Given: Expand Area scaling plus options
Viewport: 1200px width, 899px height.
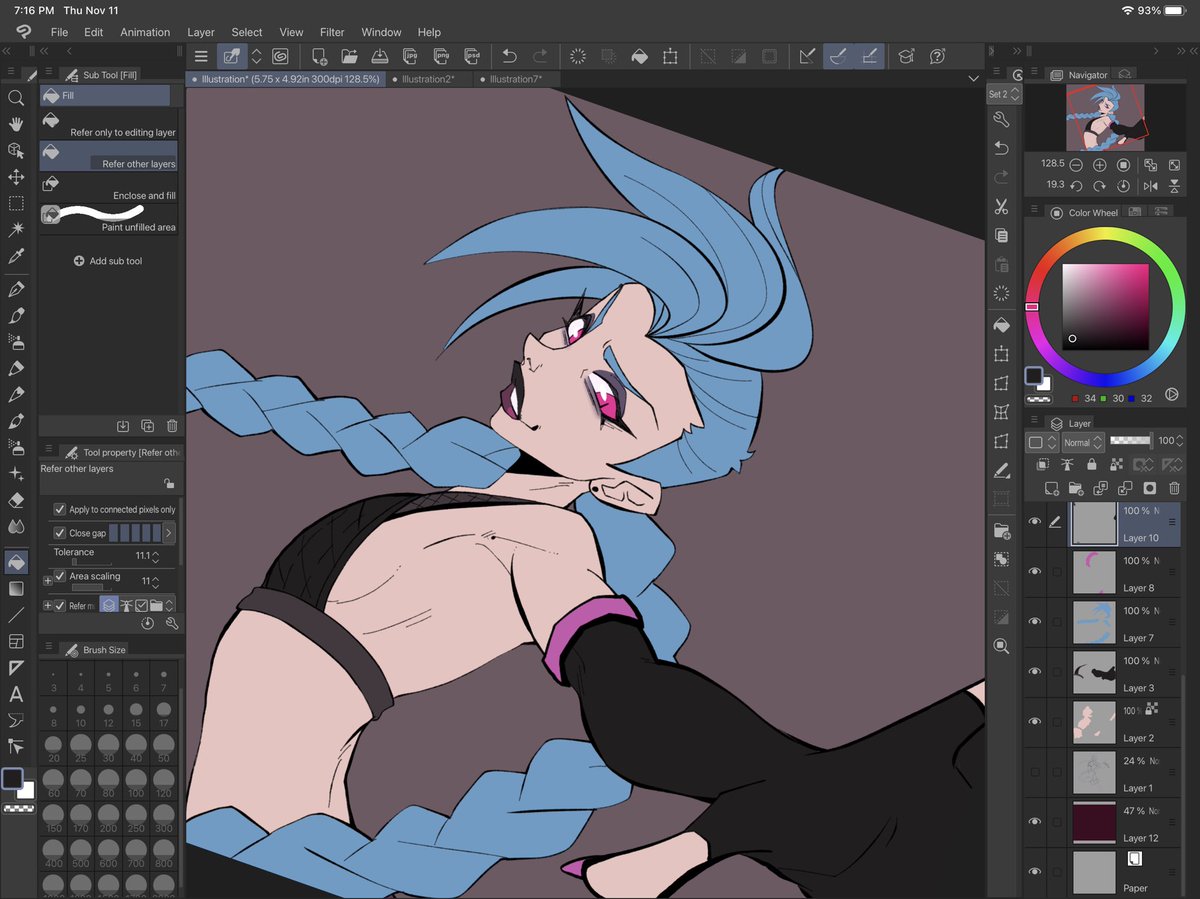Looking at the screenshot, I should pos(47,581).
